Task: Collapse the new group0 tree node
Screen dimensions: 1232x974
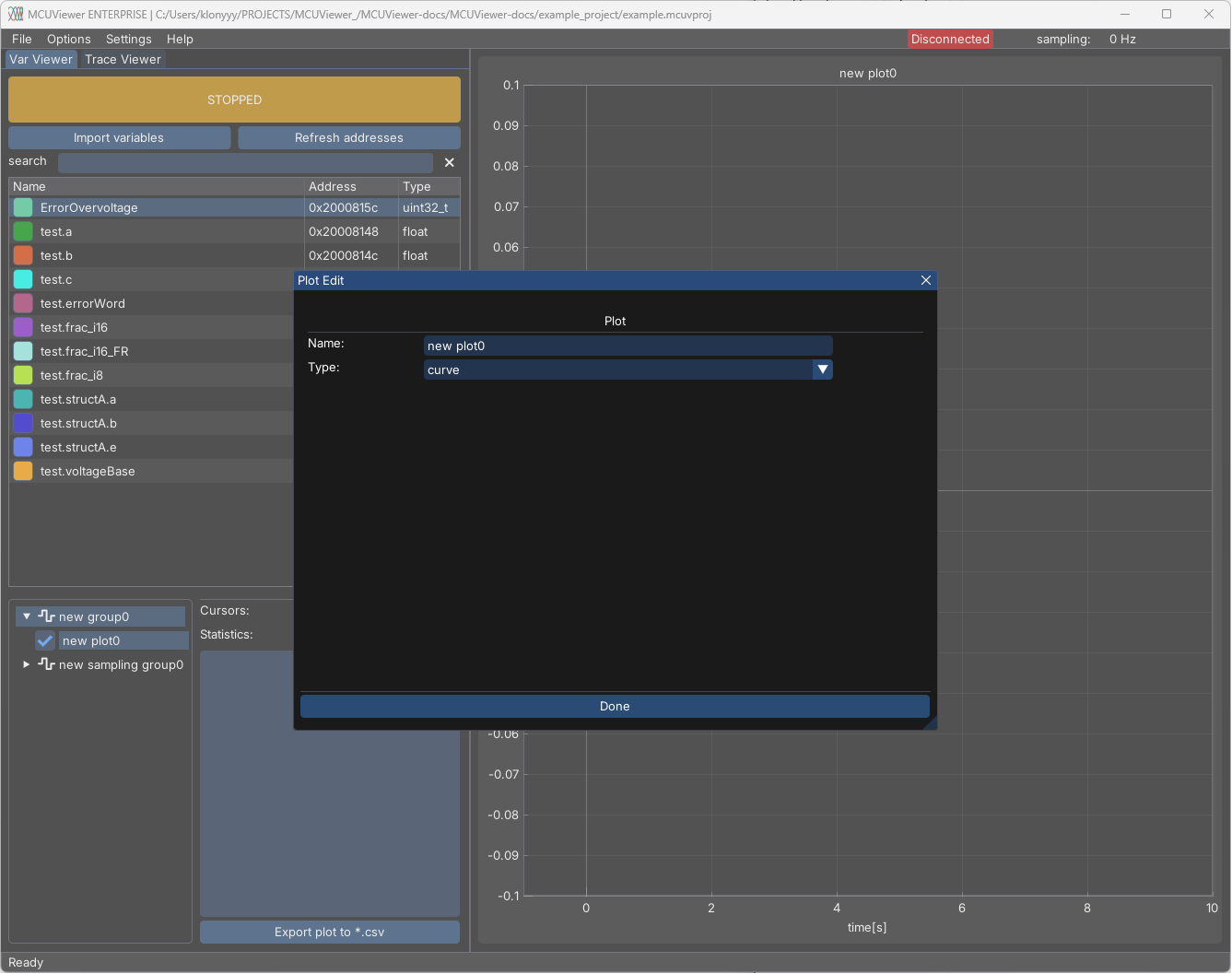Action: point(27,616)
